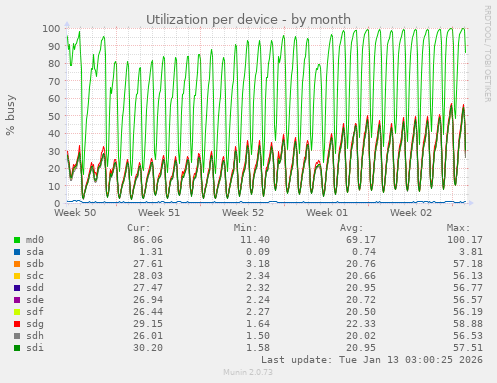The image size is (497, 383).
Task: Click the sdd dark blue legend swatch
Action: tap(17, 288)
